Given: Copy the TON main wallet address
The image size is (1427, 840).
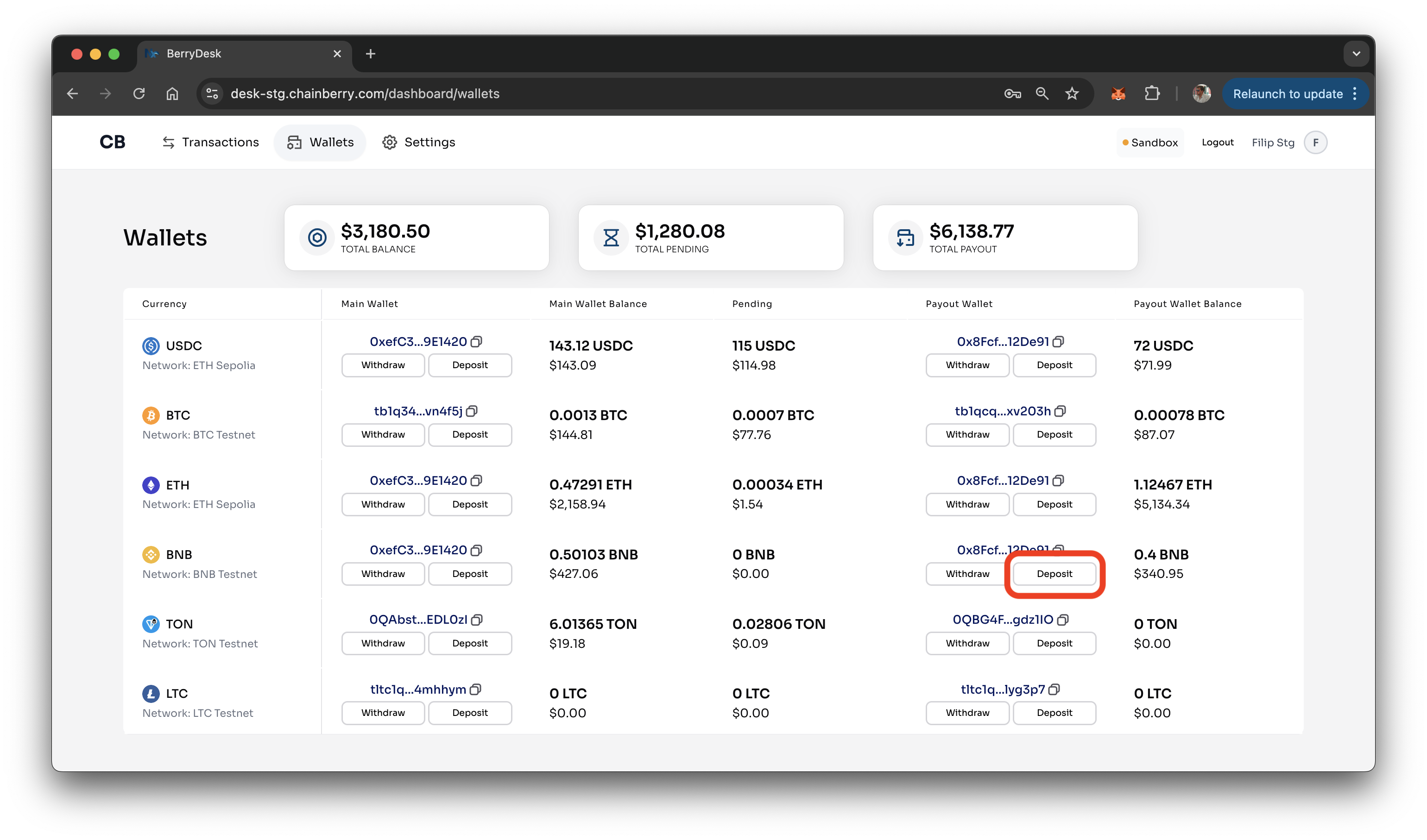Looking at the screenshot, I should tap(477, 620).
